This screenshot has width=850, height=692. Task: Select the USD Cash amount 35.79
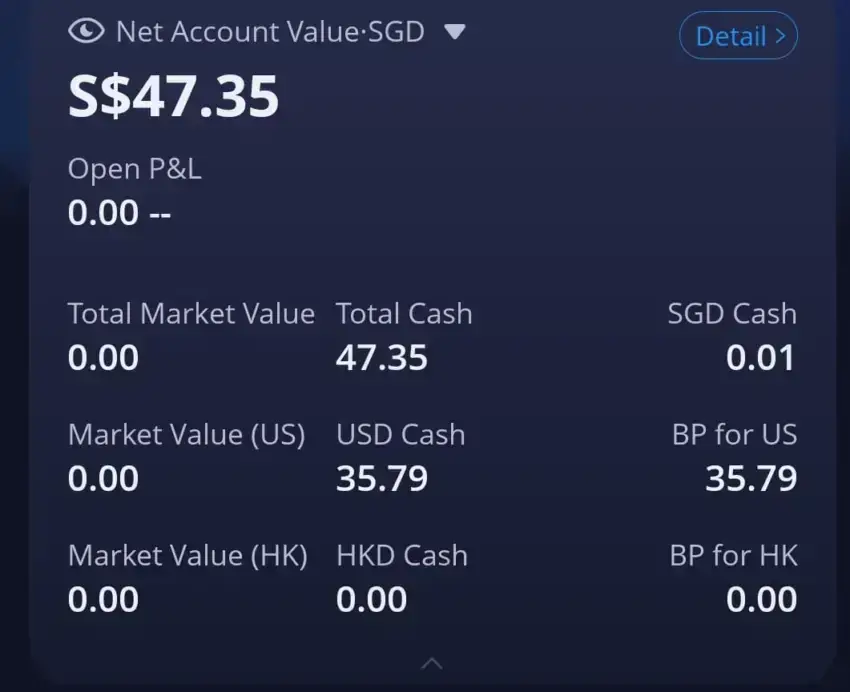pos(382,478)
